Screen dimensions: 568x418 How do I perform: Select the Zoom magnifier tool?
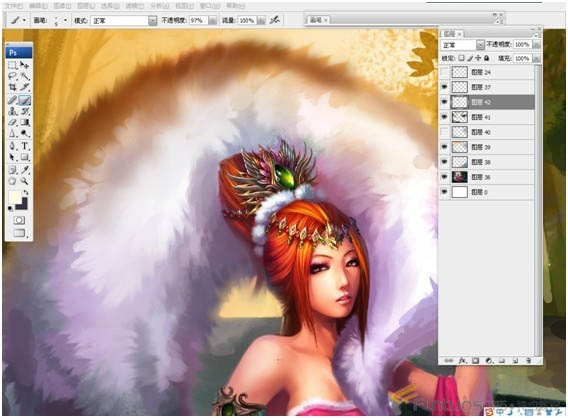(x=25, y=180)
